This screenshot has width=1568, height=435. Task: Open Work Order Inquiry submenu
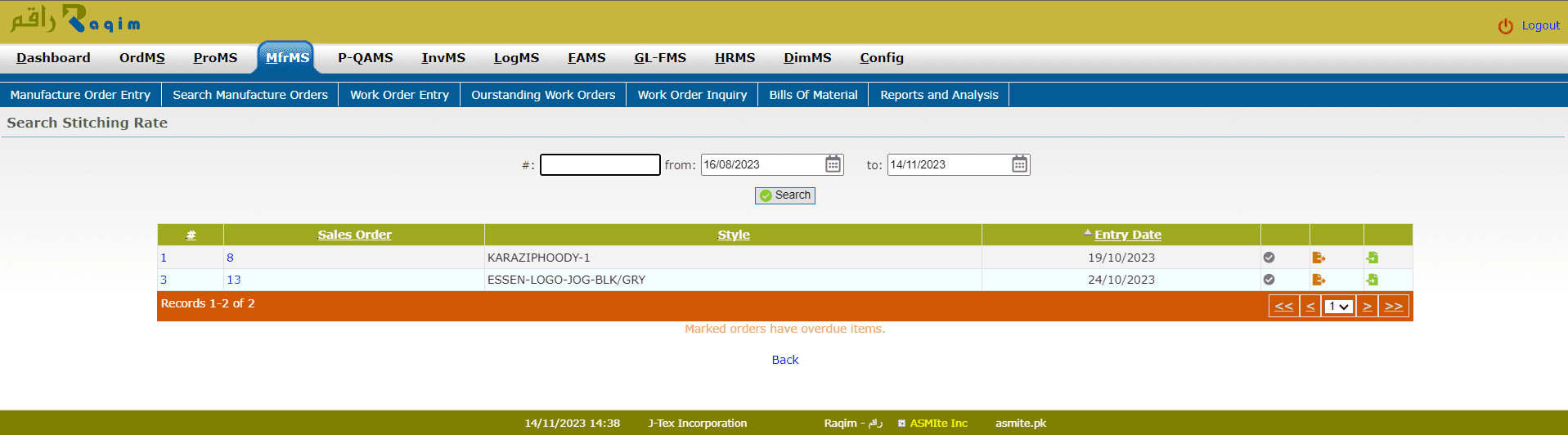(692, 95)
